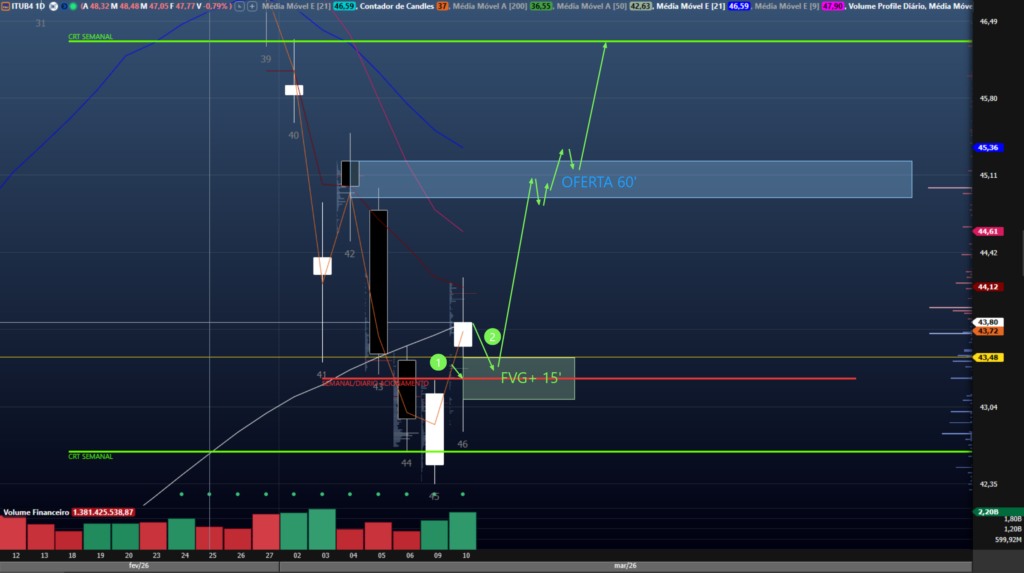Click the 44,61 pink price tag
1024x573 pixels.
tap(988, 231)
